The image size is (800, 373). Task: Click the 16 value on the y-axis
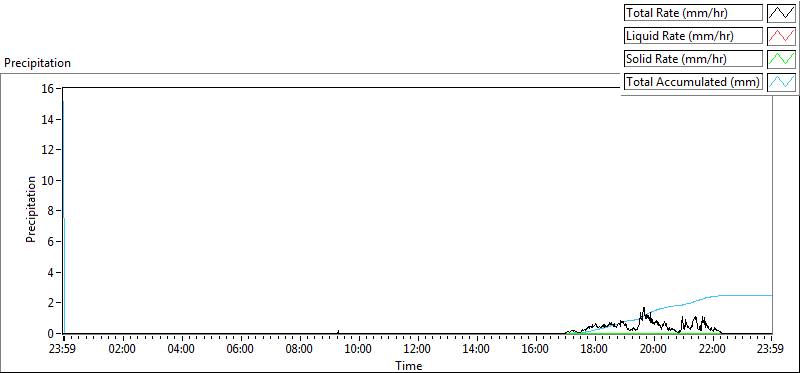[48, 88]
